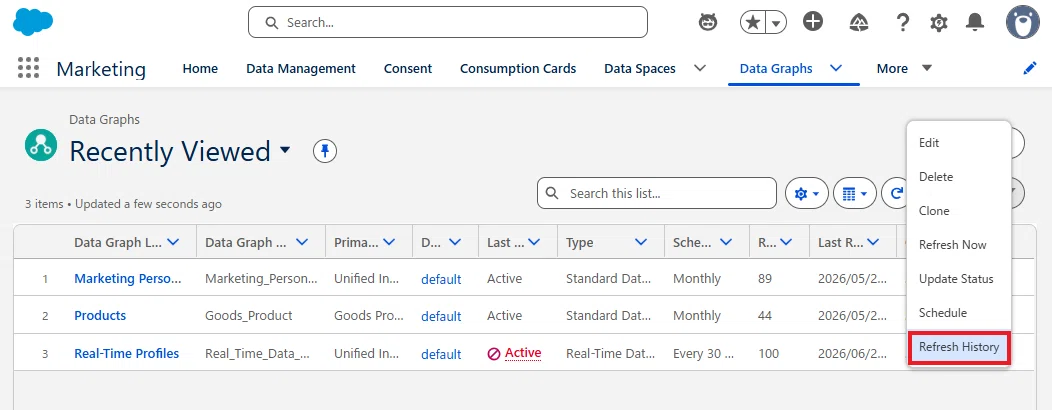
Task: Select Schedule in the action menu
Action: point(959,313)
